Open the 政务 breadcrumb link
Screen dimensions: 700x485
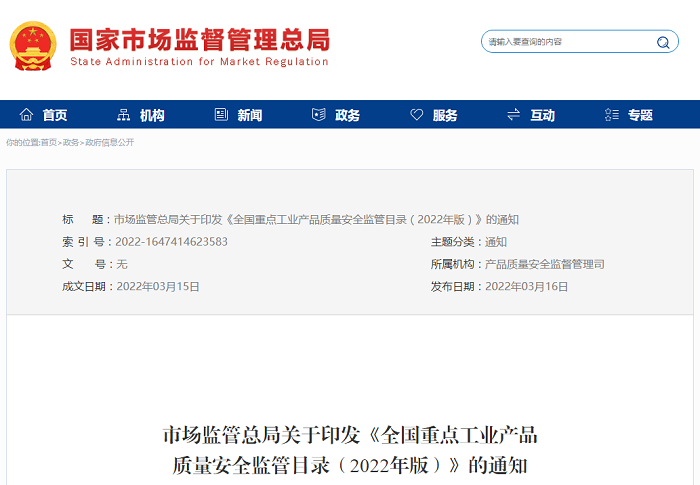(71, 143)
